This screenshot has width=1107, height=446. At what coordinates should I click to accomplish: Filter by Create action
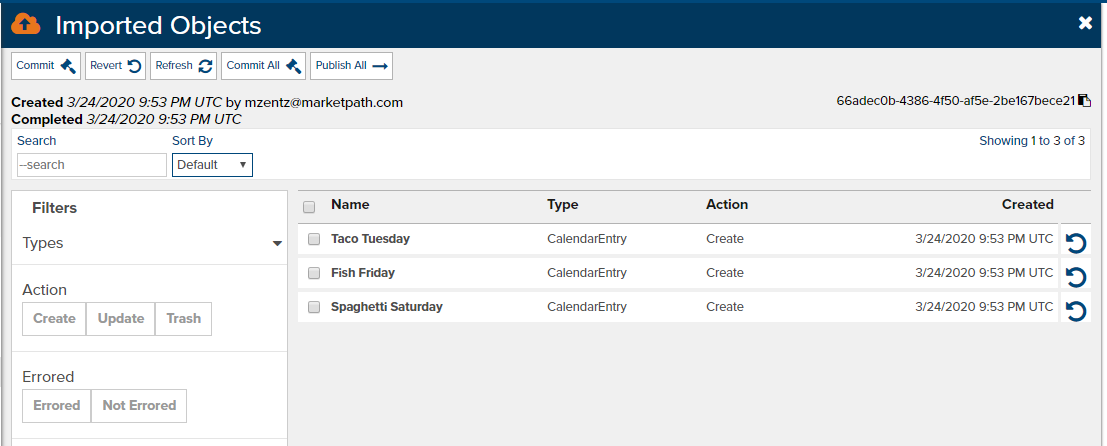54,319
